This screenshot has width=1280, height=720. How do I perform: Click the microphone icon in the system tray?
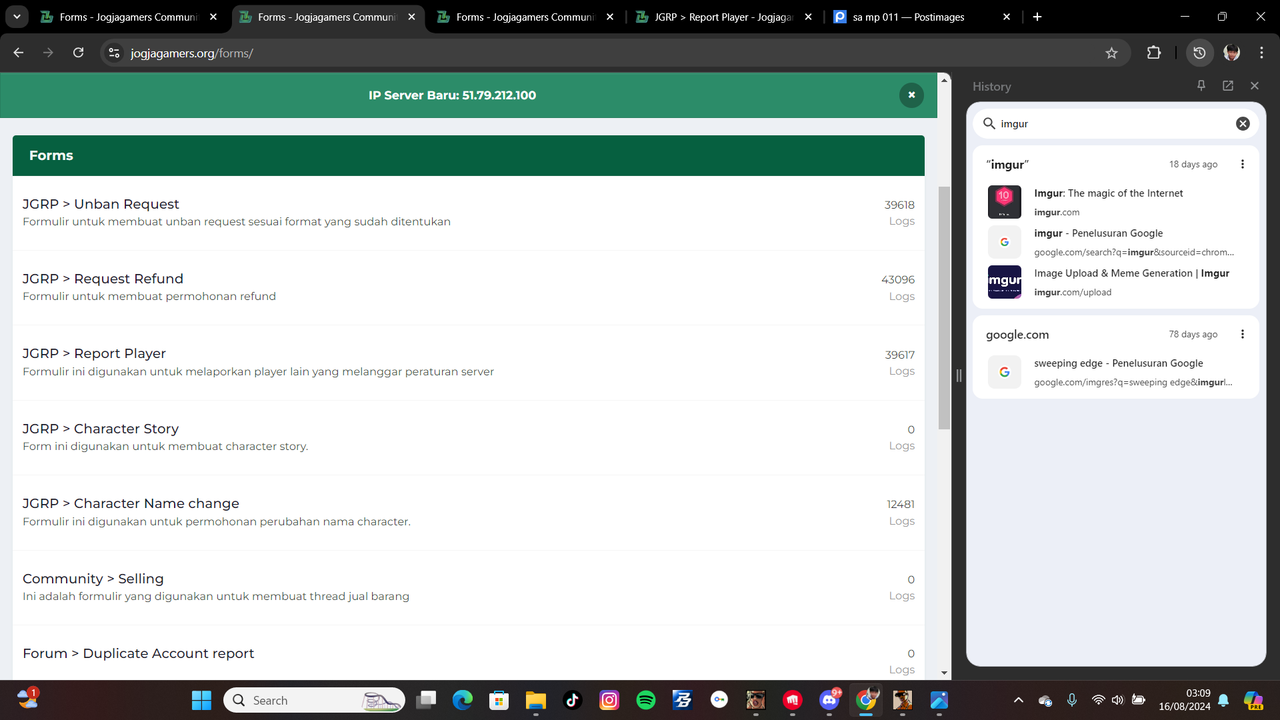click(x=1072, y=700)
